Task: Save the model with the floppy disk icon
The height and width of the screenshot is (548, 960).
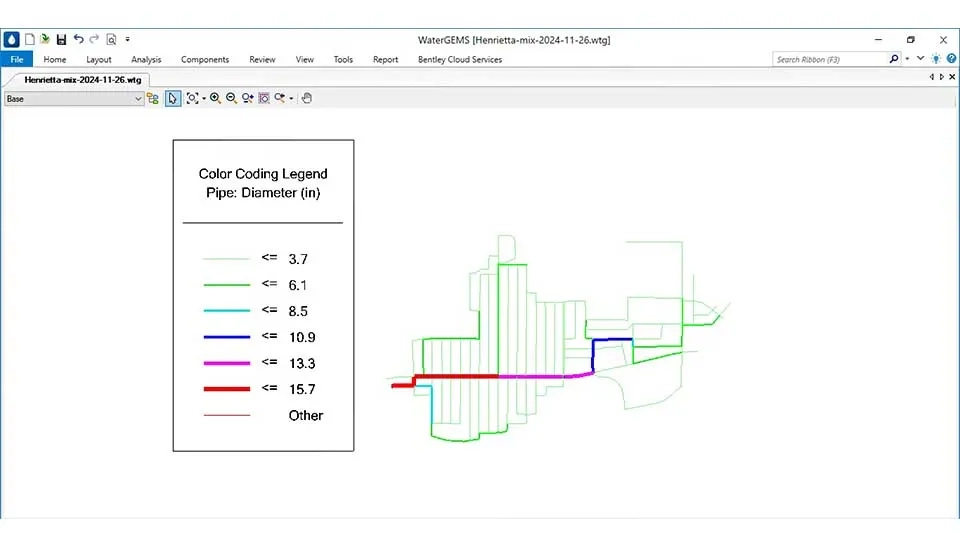Action: coord(61,40)
